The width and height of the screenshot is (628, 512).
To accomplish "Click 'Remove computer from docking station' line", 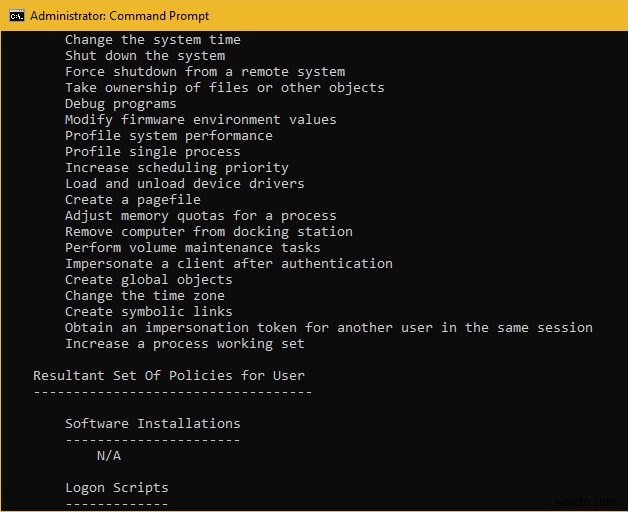I will tap(208, 232).
